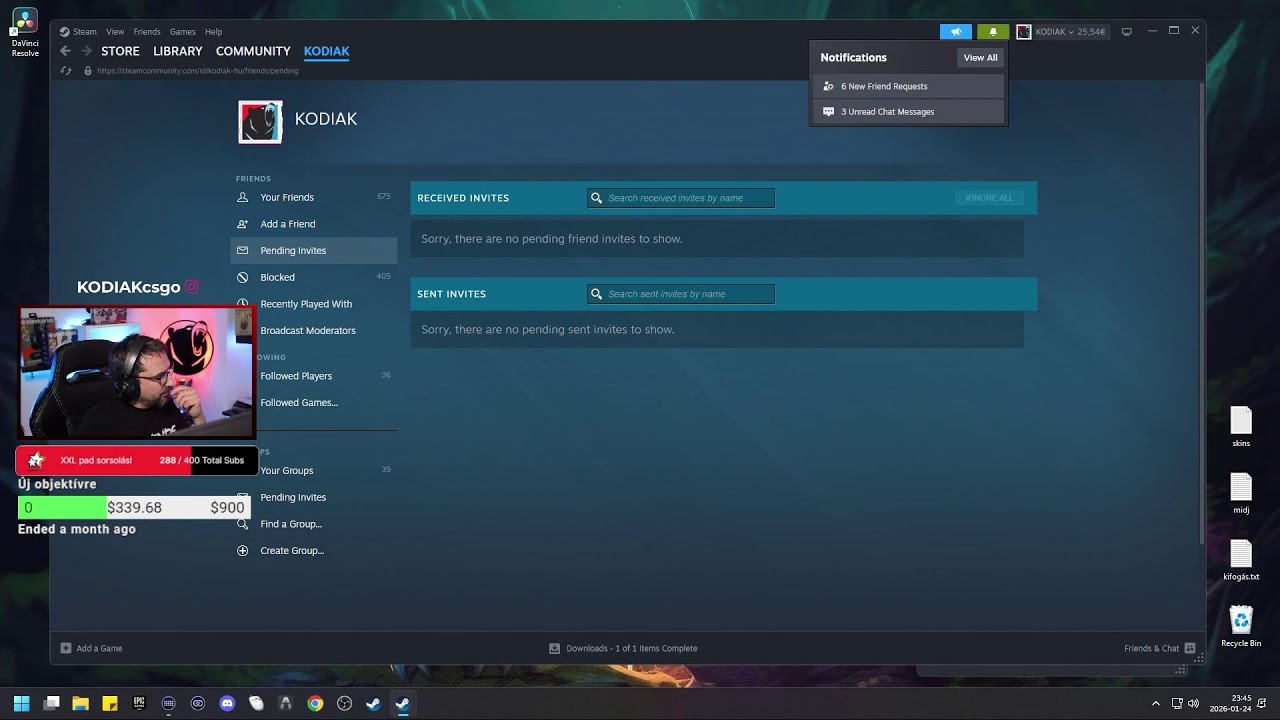Open the Help menu
The height and width of the screenshot is (720, 1280).
[x=213, y=32]
